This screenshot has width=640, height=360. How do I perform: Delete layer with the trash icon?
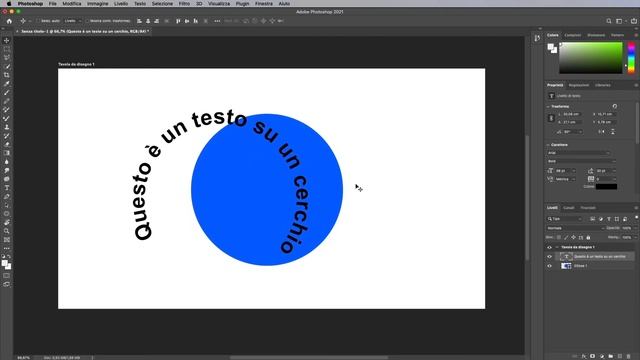[x=629, y=356]
